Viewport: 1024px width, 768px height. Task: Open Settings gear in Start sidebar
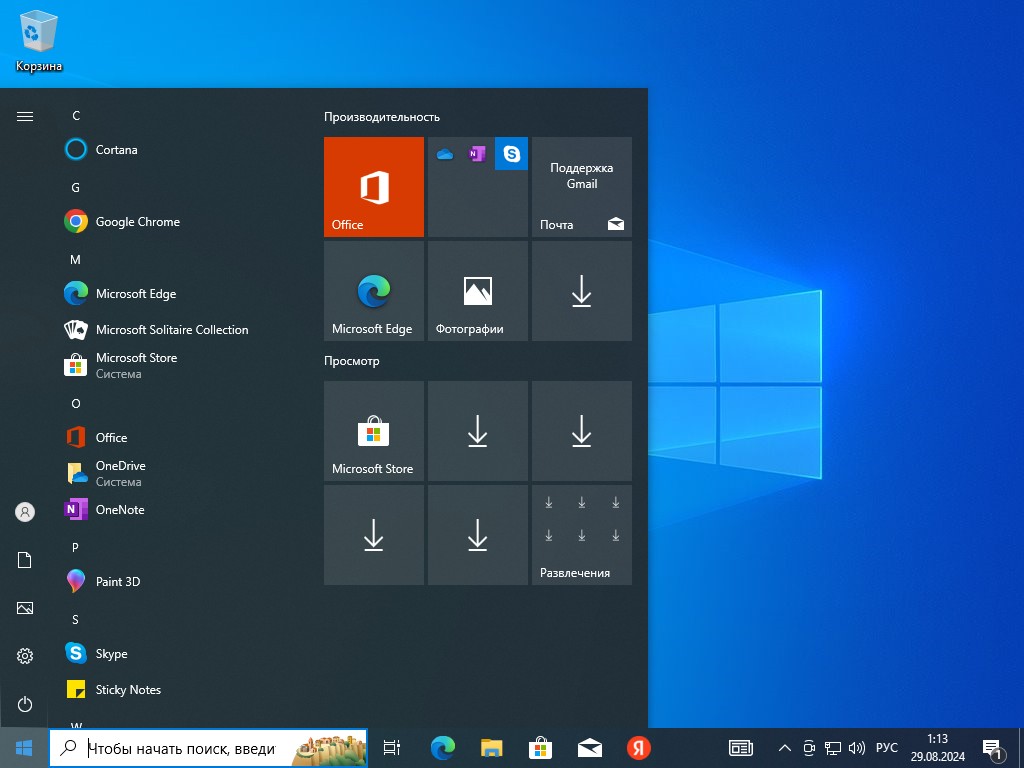click(x=25, y=656)
